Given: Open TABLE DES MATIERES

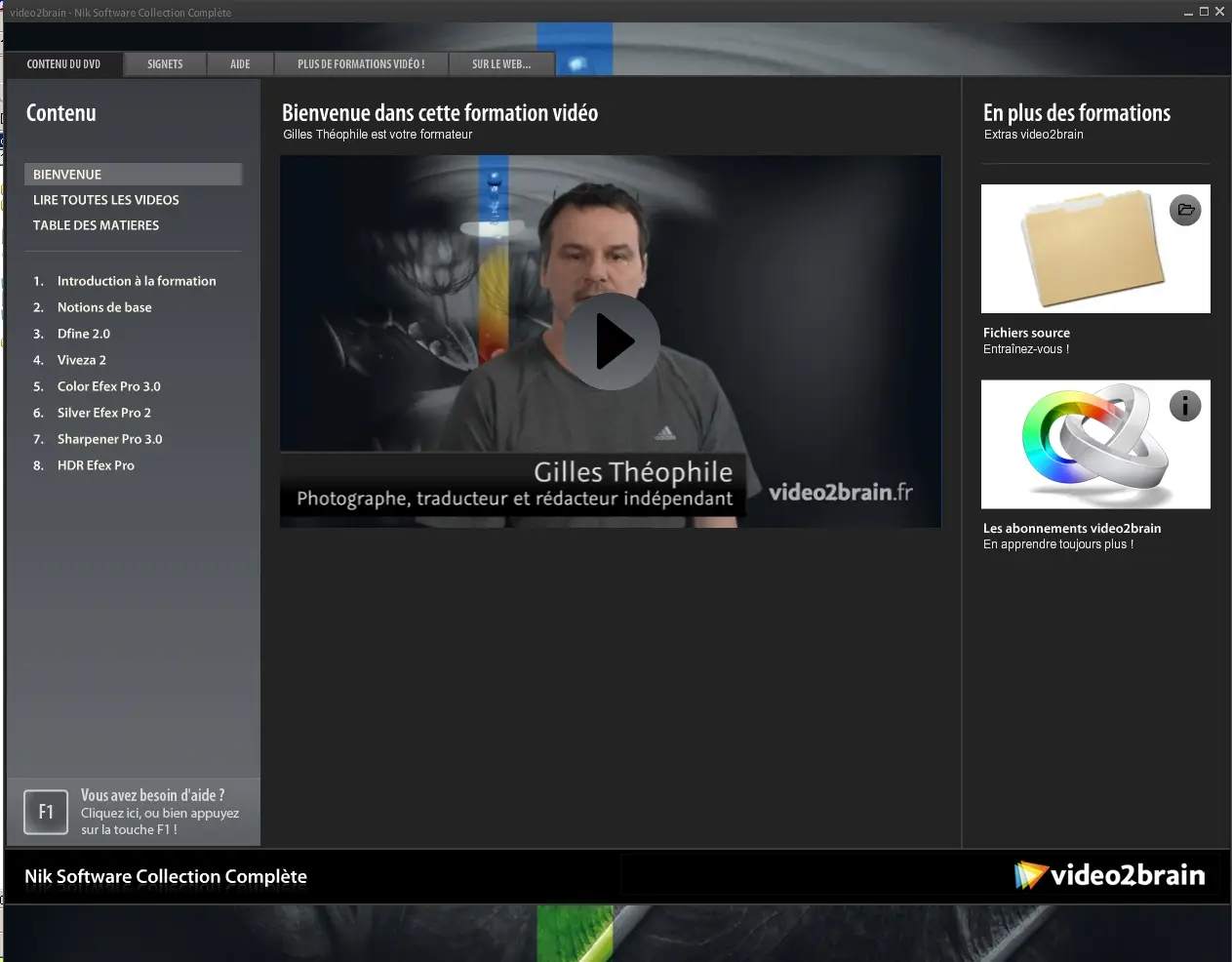Looking at the screenshot, I should click(x=96, y=225).
